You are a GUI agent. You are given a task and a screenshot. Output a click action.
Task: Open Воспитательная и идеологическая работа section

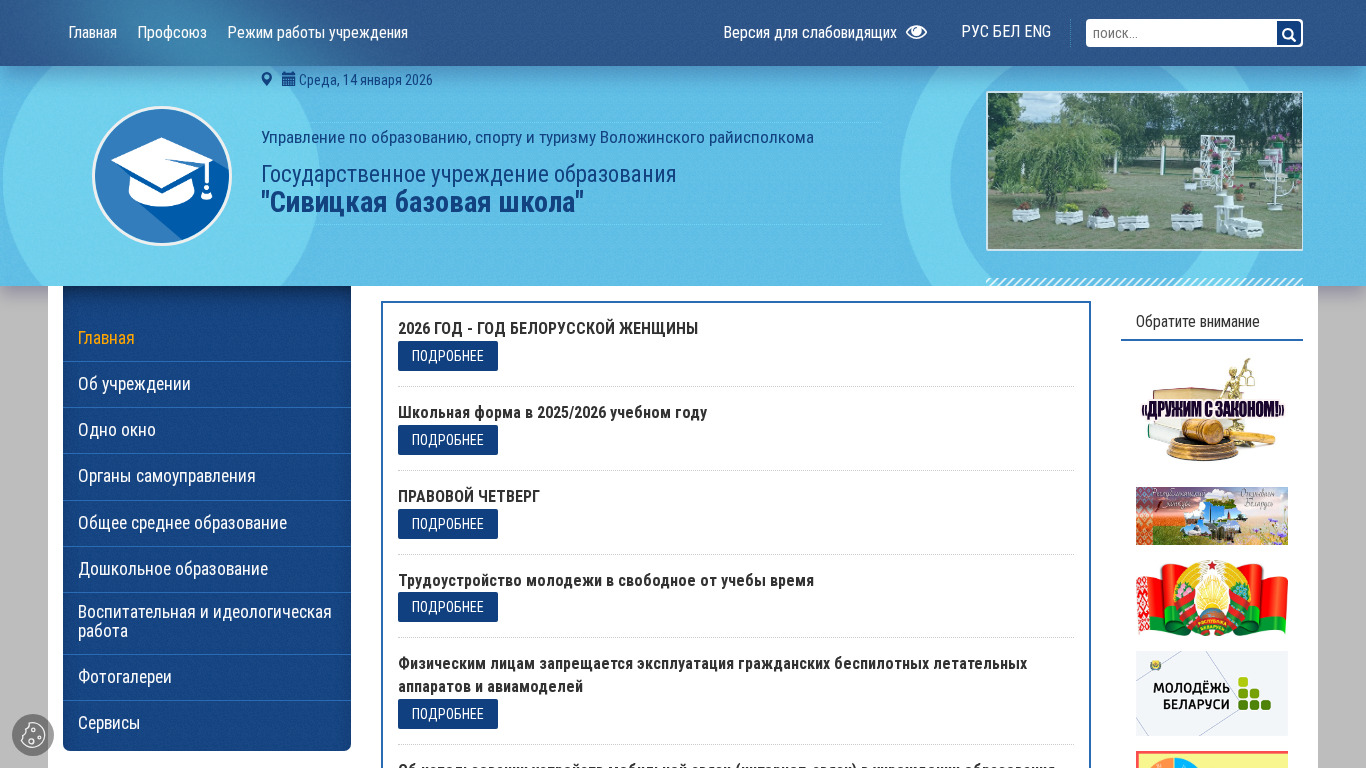[207, 623]
